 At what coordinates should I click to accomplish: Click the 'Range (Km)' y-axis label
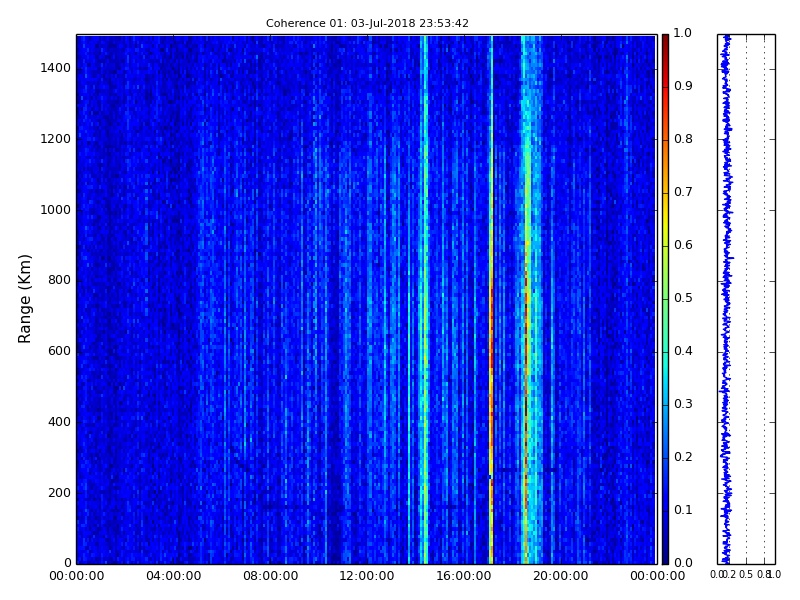[x=24, y=299]
